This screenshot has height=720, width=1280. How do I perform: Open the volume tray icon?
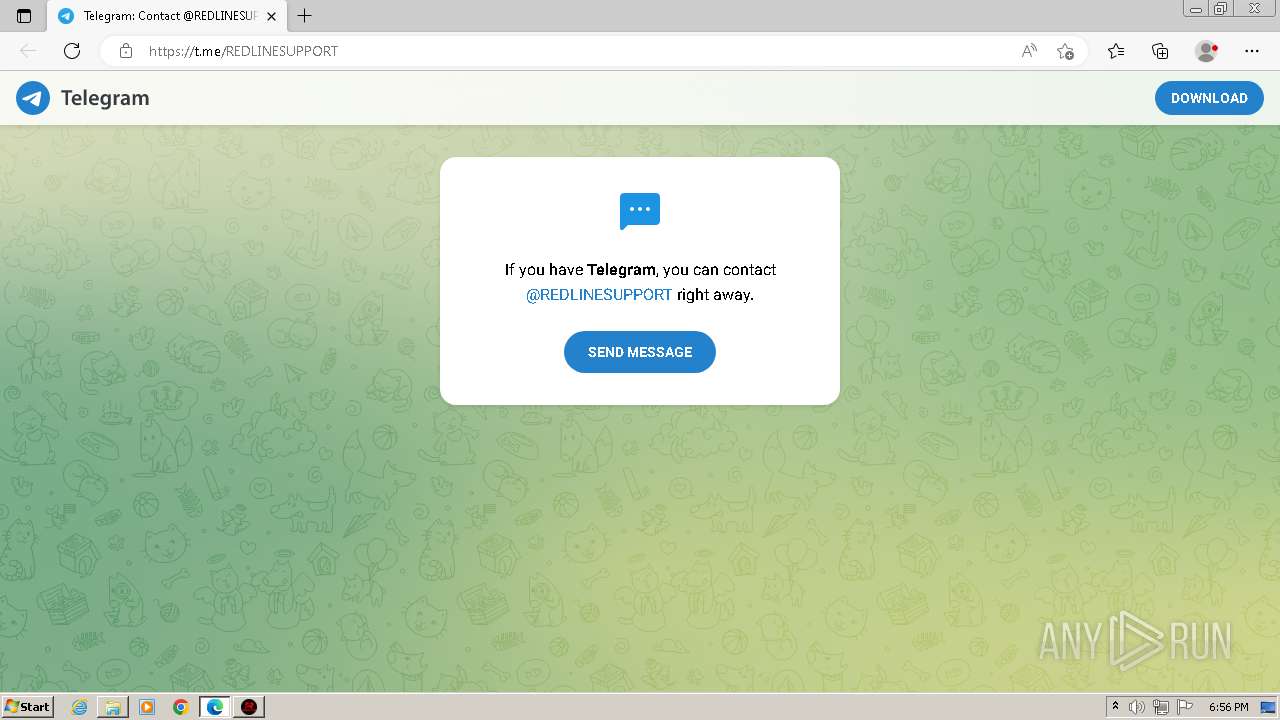[x=1137, y=707]
